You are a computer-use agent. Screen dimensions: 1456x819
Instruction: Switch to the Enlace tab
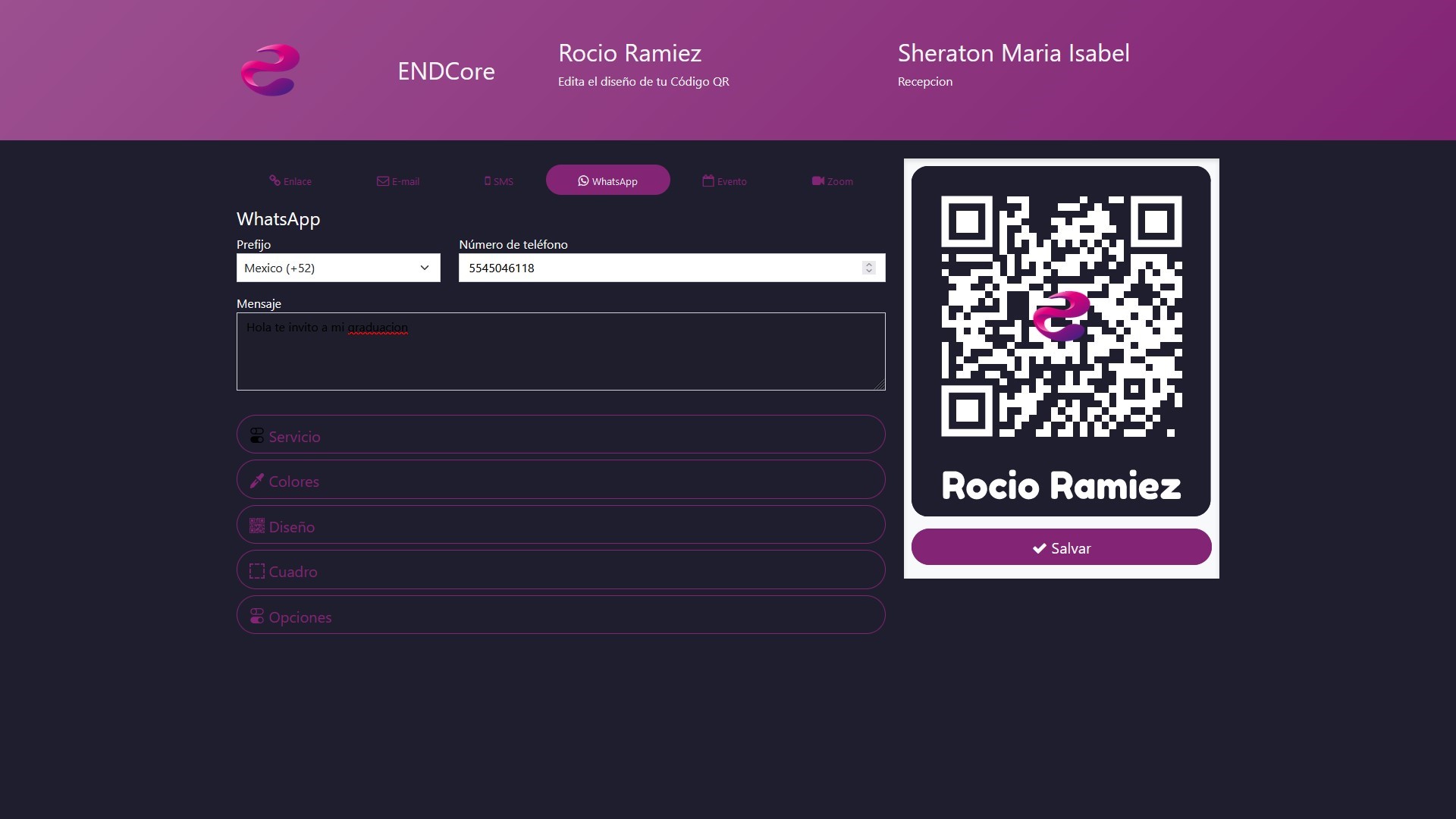click(290, 180)
